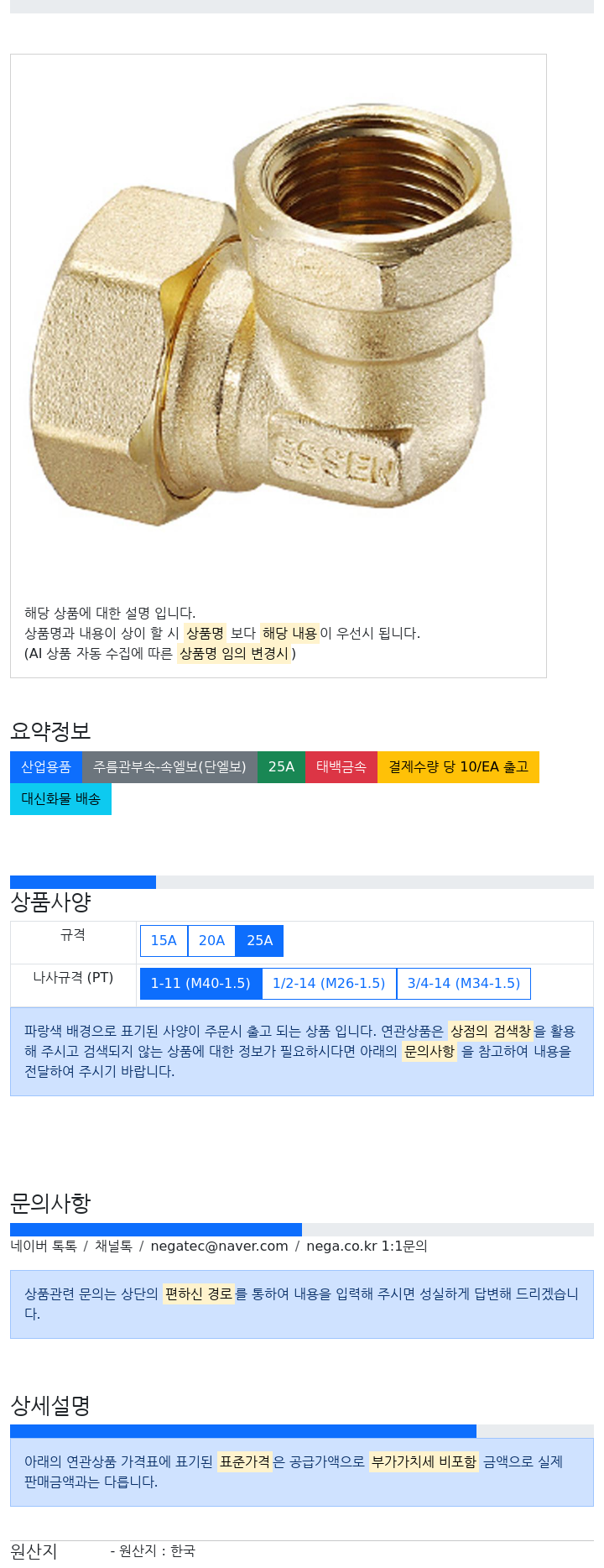Select the 15A size option

pos(164,941)
